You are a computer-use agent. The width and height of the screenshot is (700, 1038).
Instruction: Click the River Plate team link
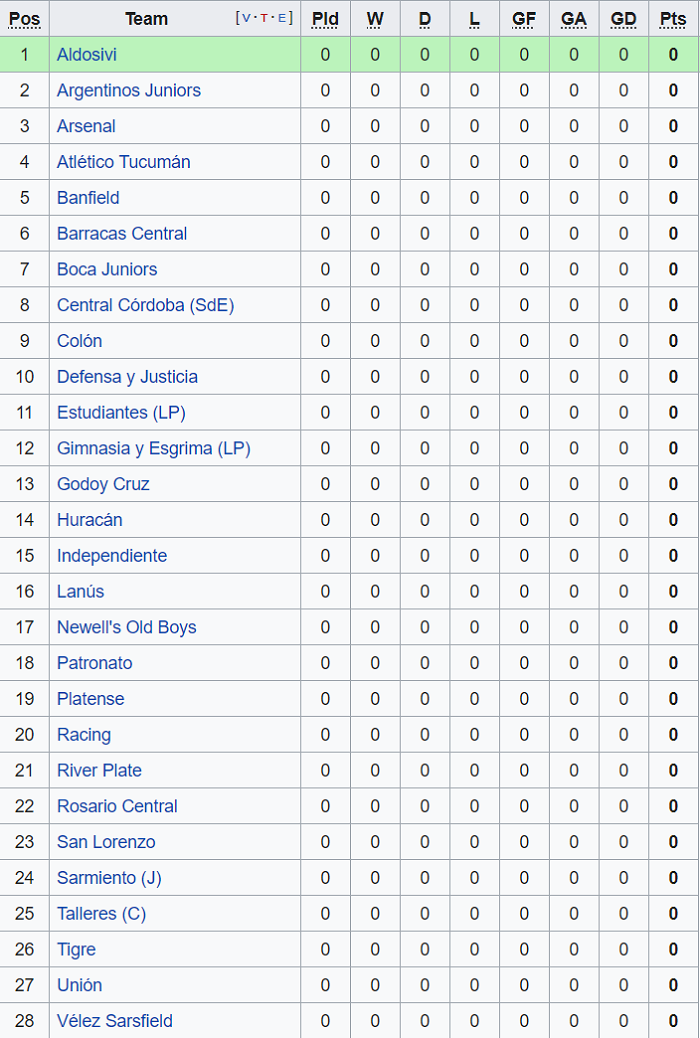(x=99, y=770)
